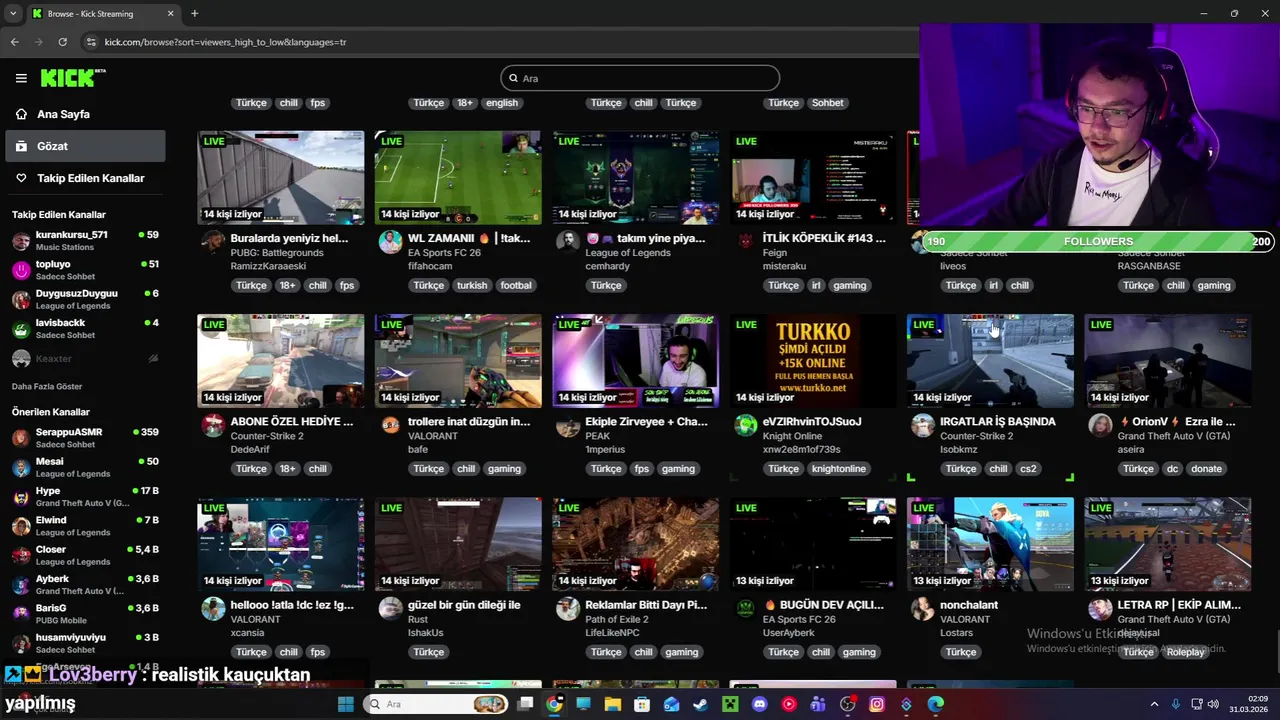The image size is (1280, 720).
Task: Open güzel bir gün dileği ile stream title
Action: point(464,605)
